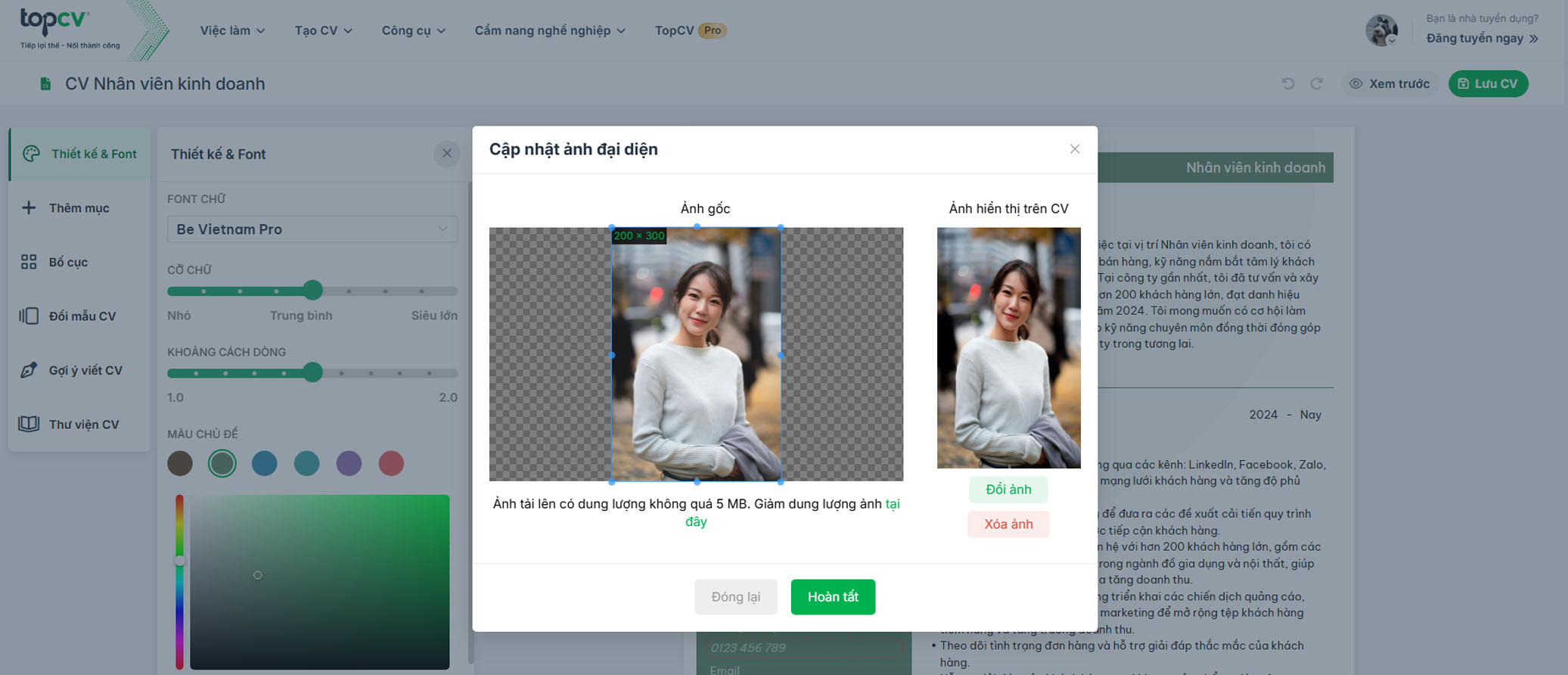Adjust the Khoảng cách dòng slider handle

pyautogui.click(x=312, y=372)
